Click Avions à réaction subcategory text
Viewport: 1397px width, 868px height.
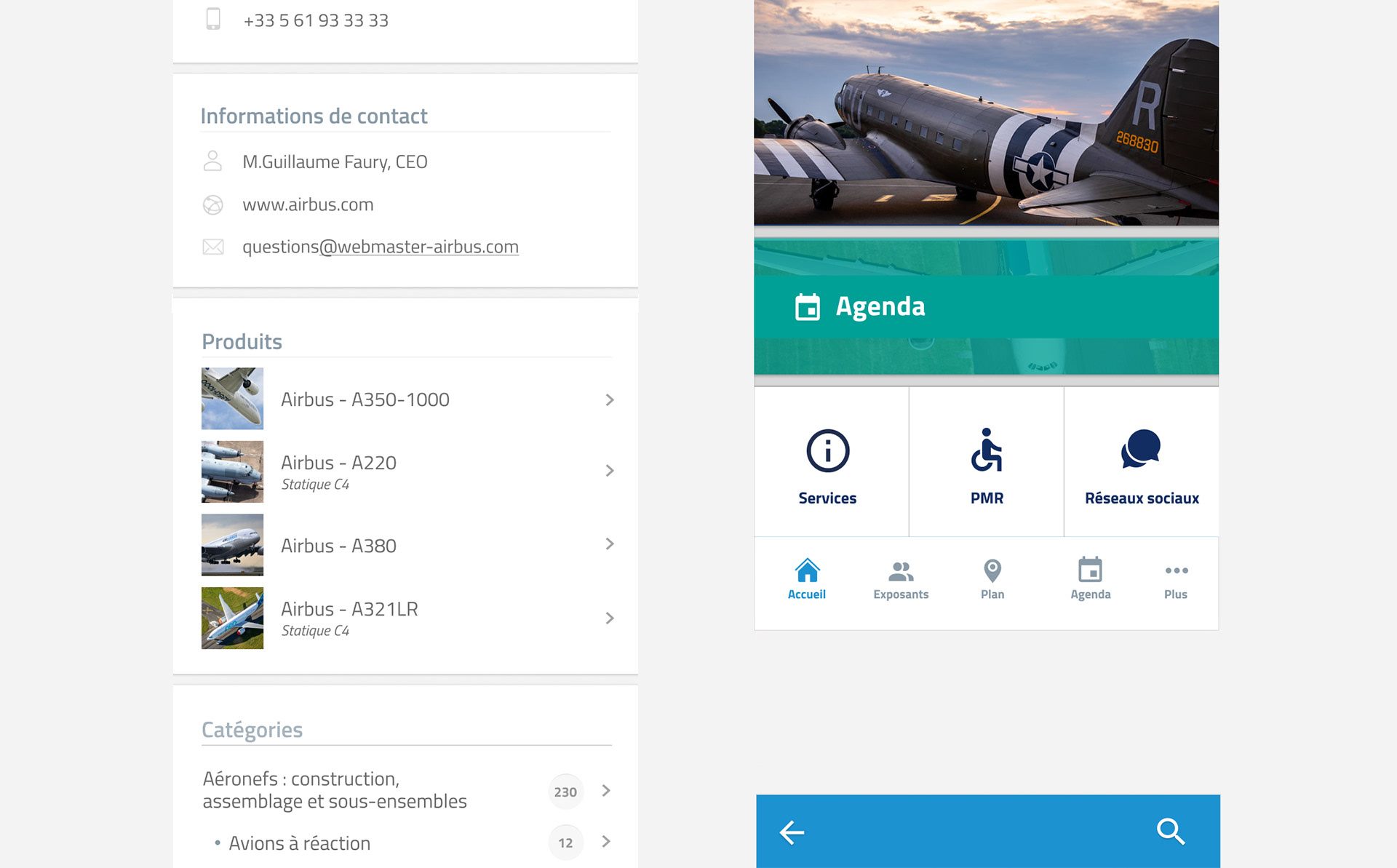coord(299,843)
